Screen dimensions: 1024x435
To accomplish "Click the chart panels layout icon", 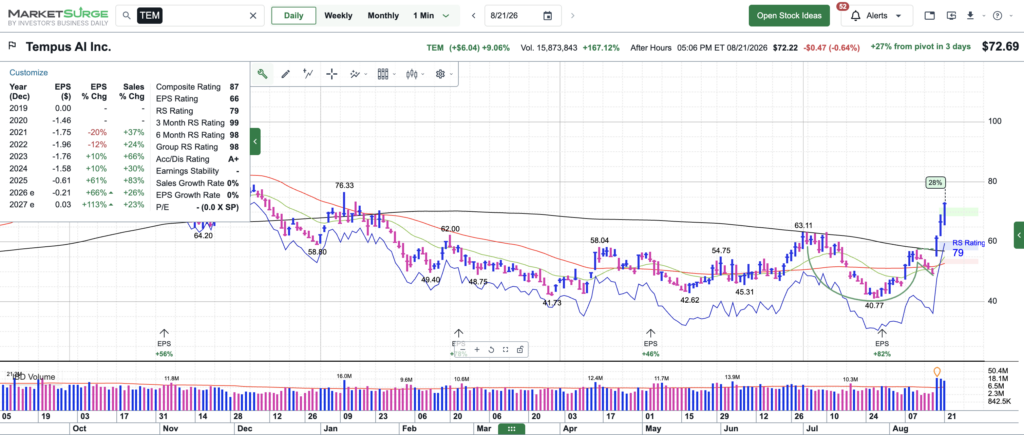I will click(x=383, y=74).
